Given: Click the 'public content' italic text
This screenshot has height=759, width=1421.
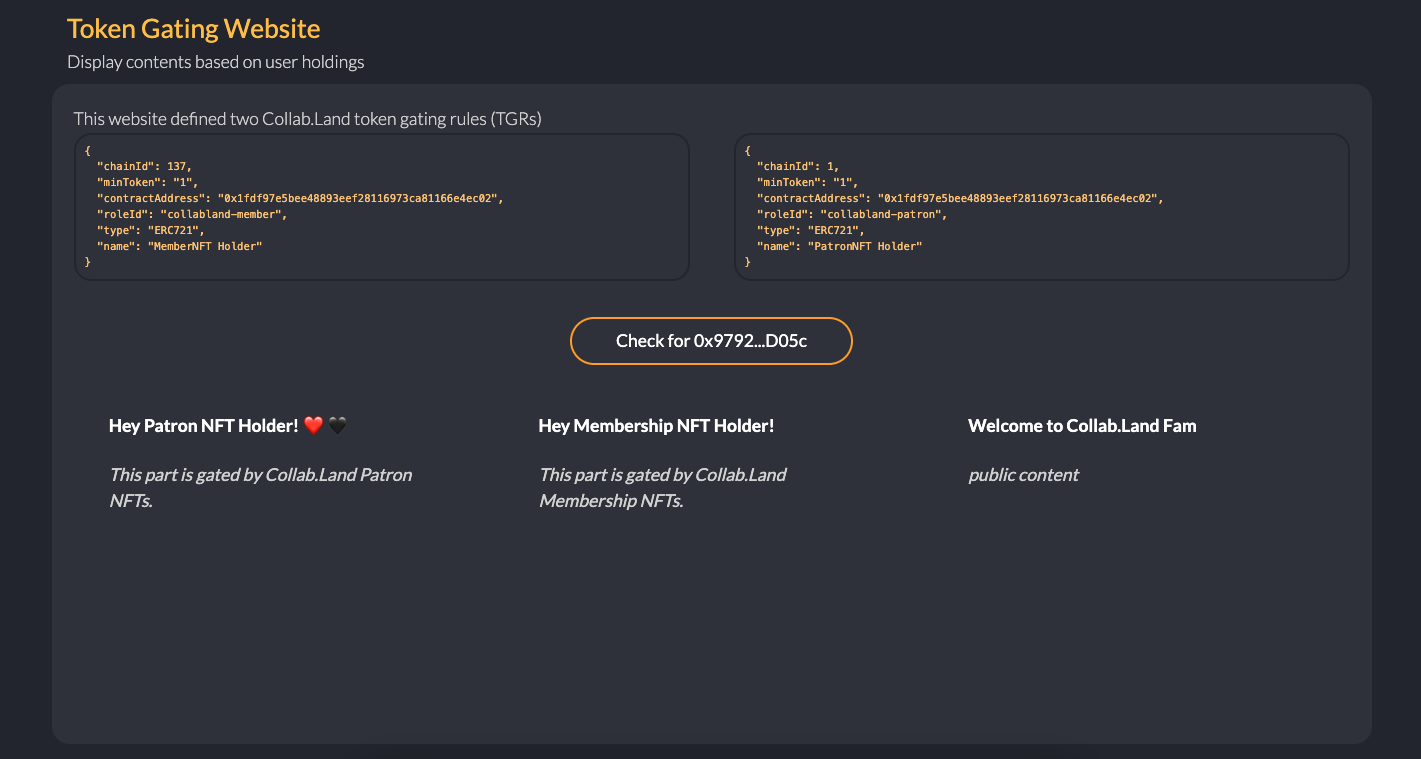Looking at the screenshot, I should 1023,475.
